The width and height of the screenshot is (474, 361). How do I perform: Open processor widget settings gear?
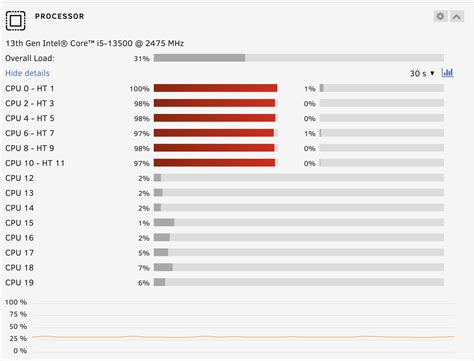[440, 16]
